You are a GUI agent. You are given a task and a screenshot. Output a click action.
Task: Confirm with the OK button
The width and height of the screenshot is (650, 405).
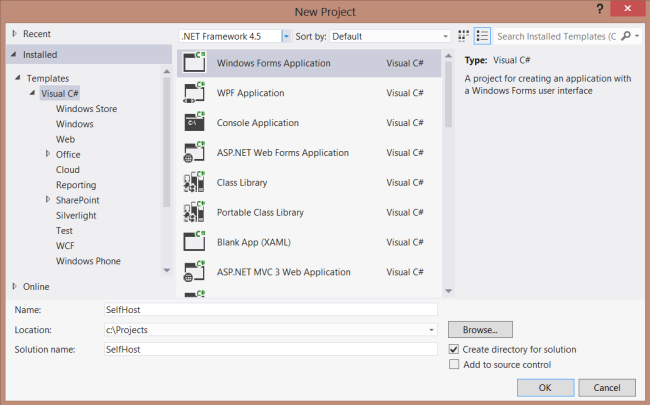point(545,388)
